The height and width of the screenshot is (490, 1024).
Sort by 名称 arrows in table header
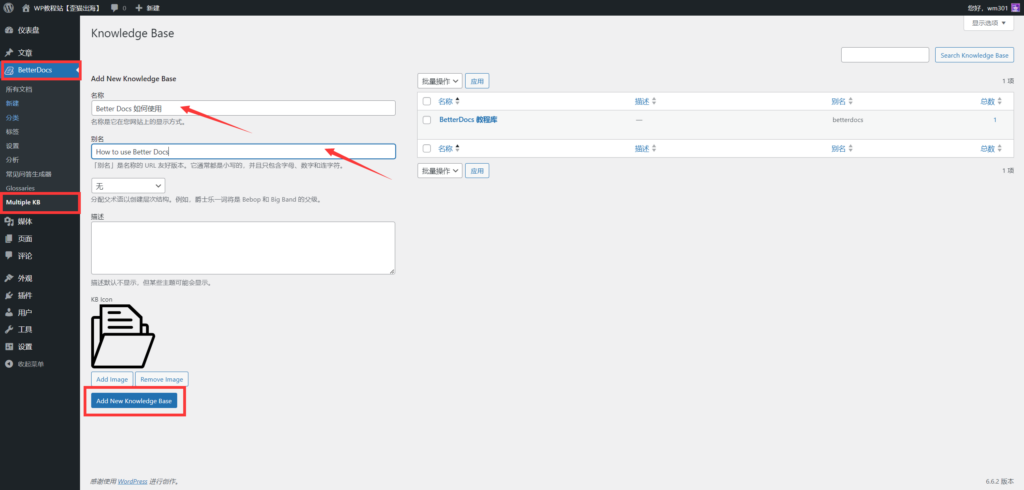[x=458, y=101]
